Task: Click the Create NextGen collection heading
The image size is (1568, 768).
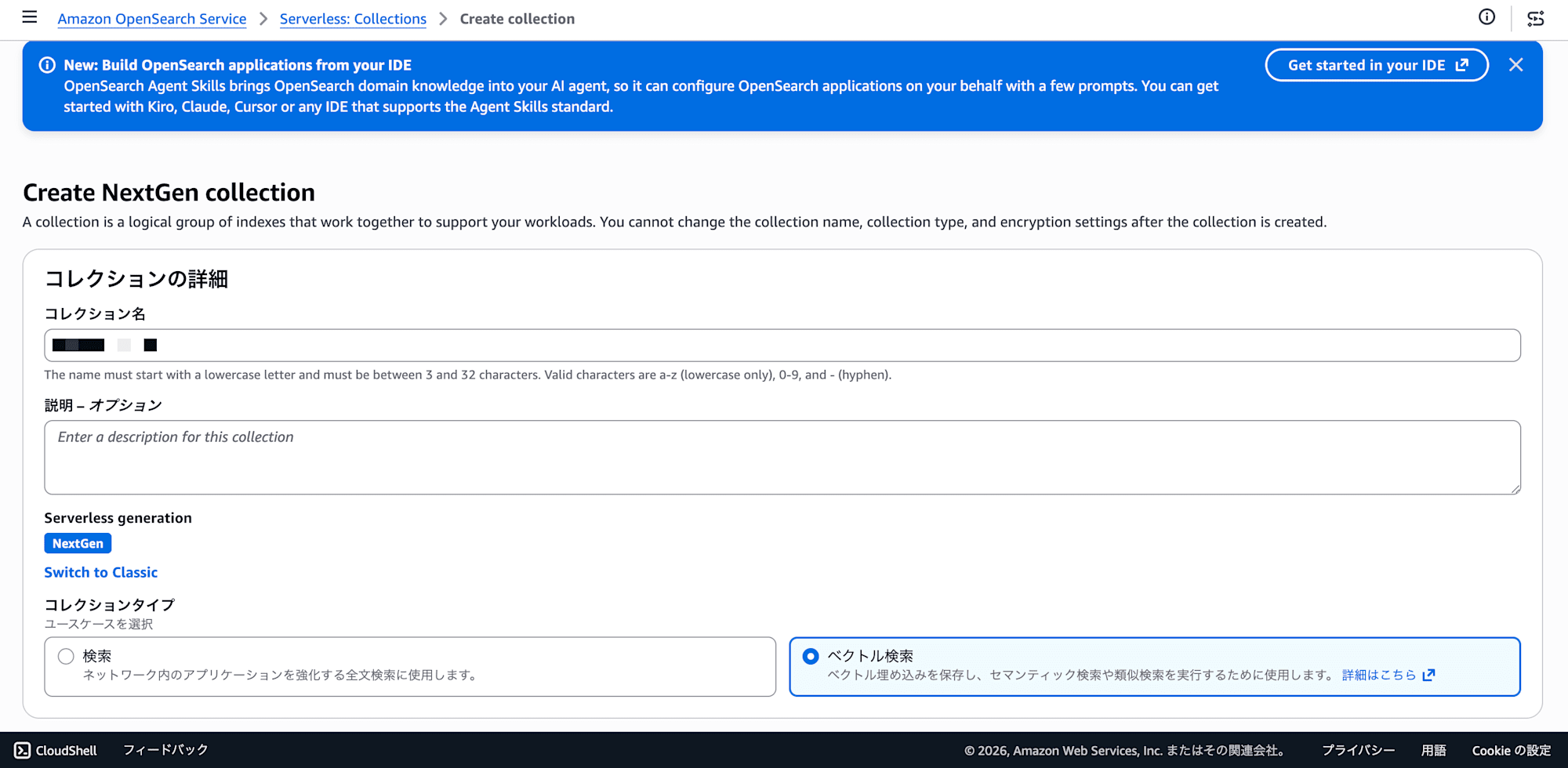Action: click(x=169, y=193)
